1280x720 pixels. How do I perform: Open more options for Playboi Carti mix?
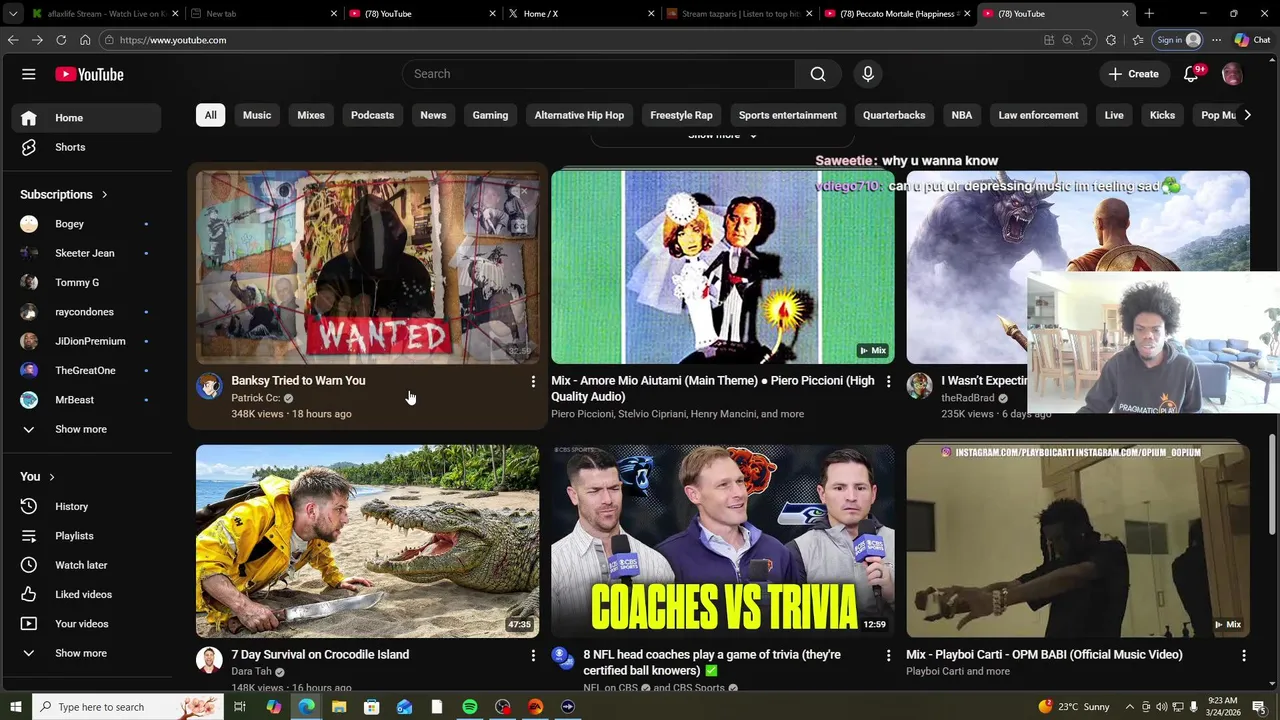tap(1244, 655)
